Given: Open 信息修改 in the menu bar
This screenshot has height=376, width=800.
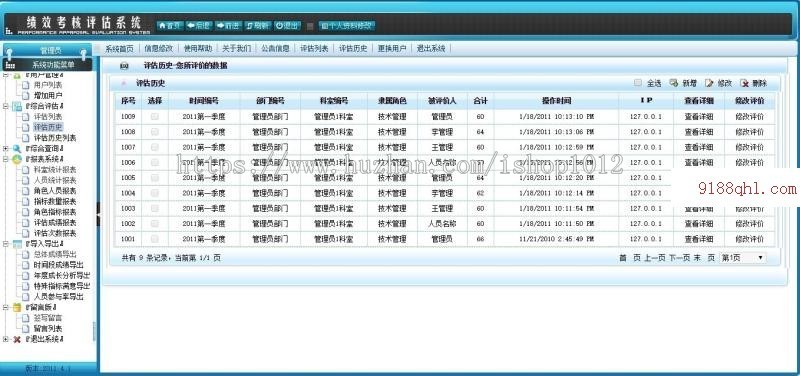Looking at the screenshot, I should [158, 48].
